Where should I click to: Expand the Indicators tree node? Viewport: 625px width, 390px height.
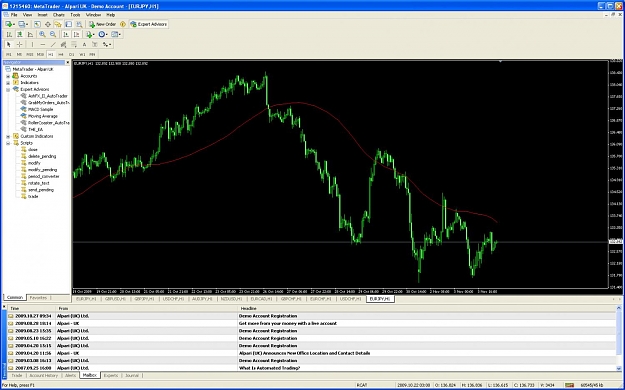click(8, 83)
